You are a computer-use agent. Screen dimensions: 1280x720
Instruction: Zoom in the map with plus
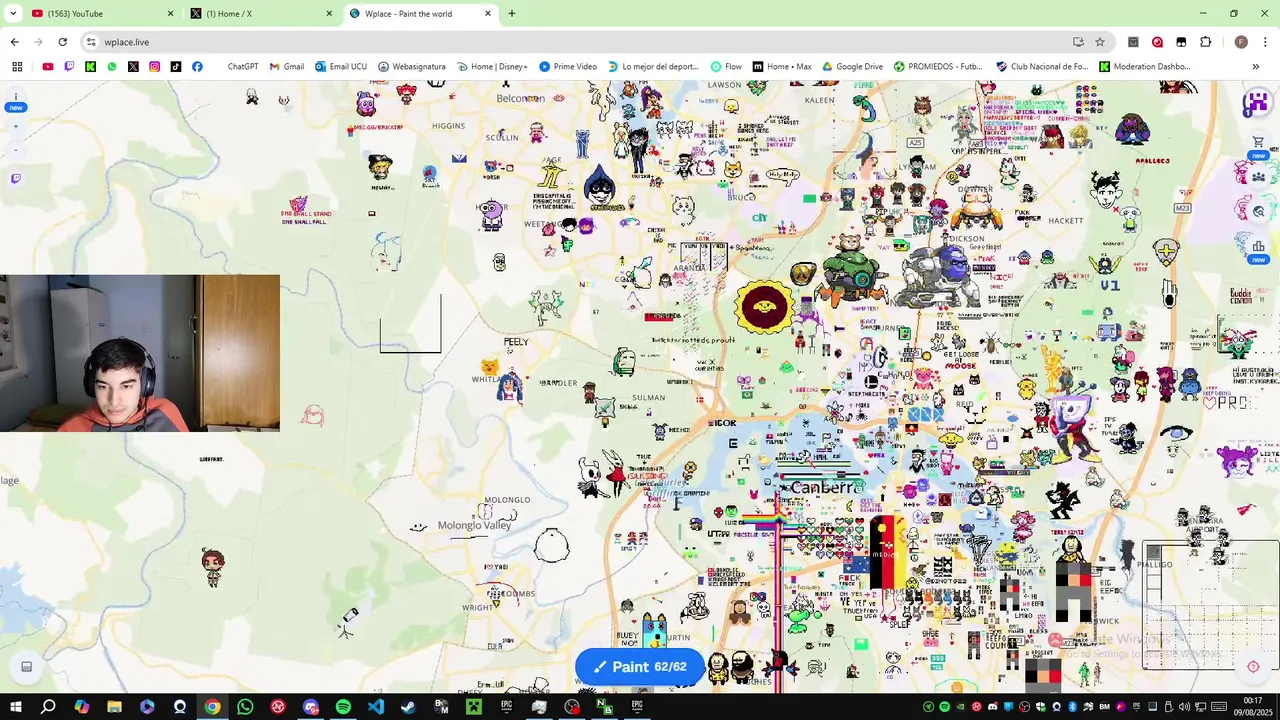coord(15,128)
